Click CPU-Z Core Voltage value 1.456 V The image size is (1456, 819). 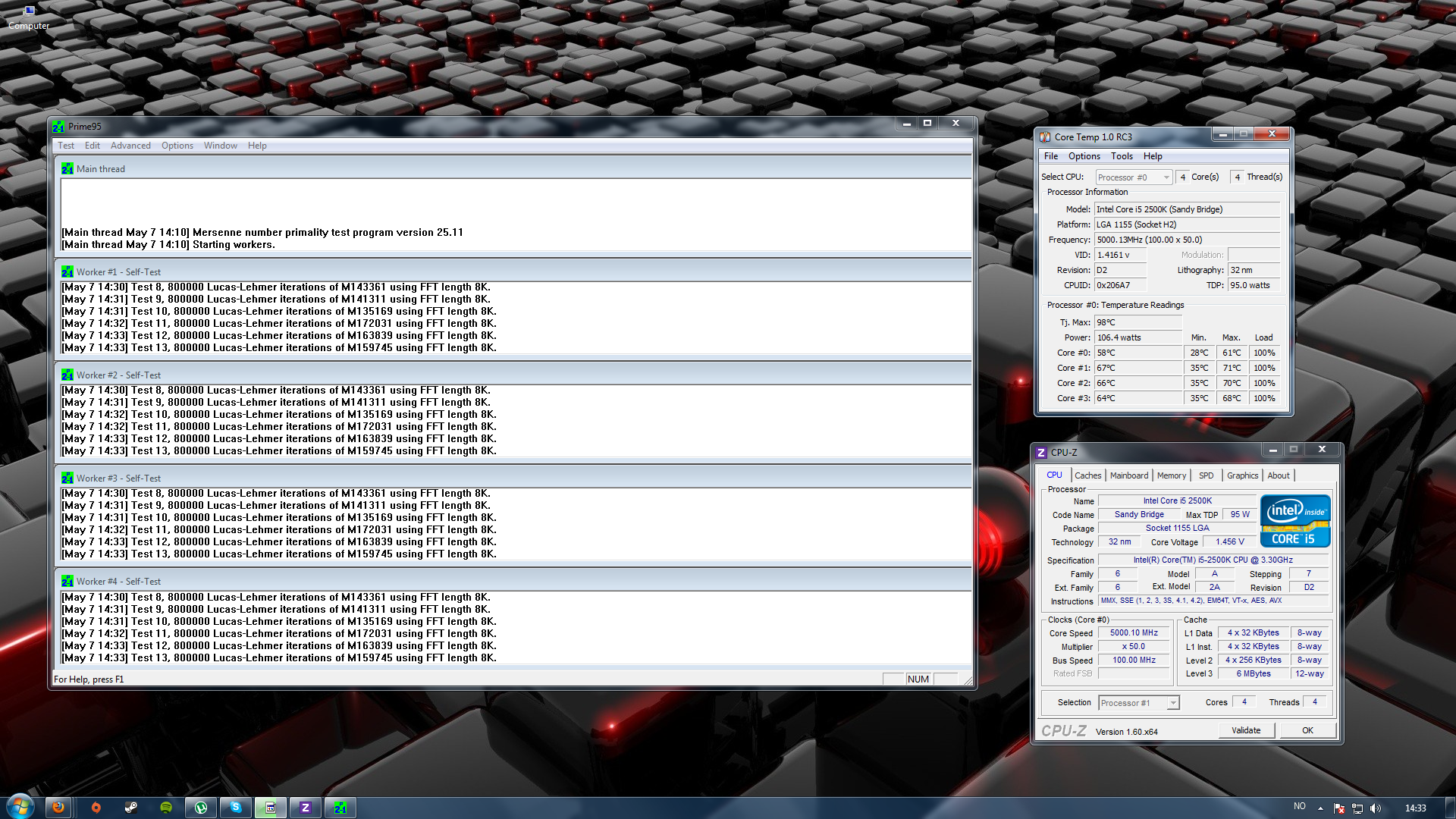click(1229, 542)
